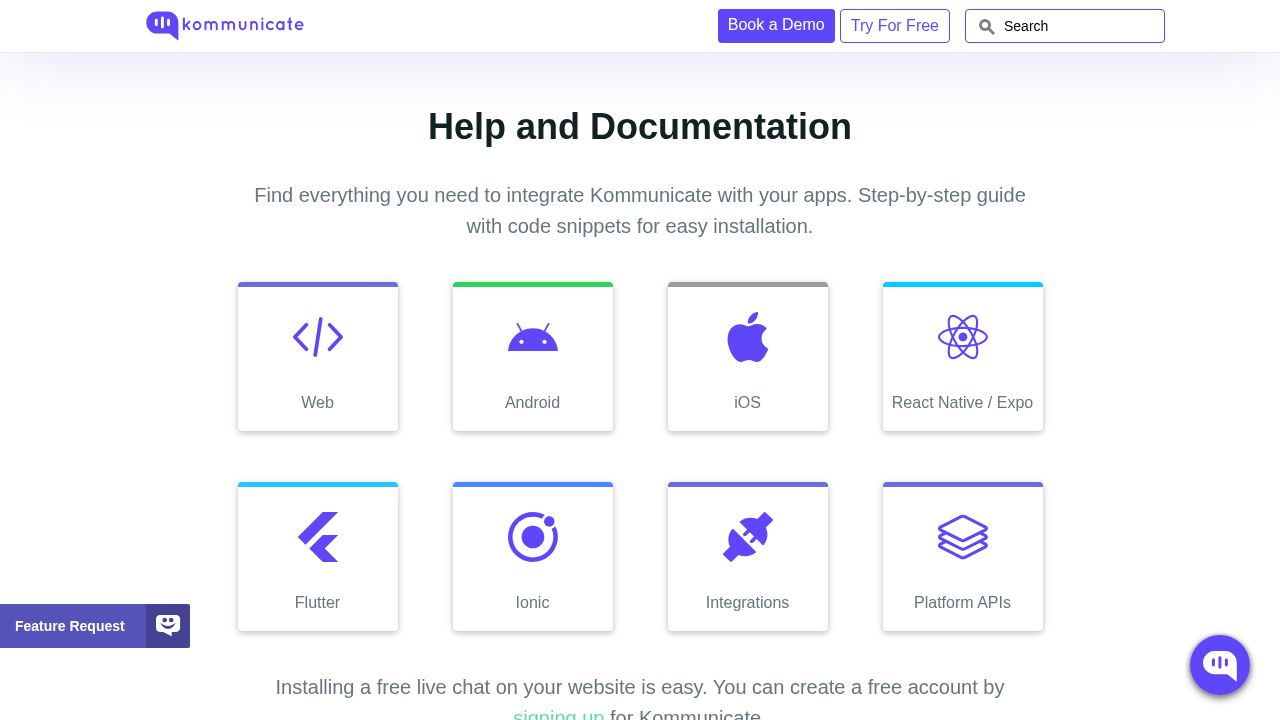This screenshot has width=1280, height=720.
Task: Choose the React atom icon
Action: click(x=963, y=337)
